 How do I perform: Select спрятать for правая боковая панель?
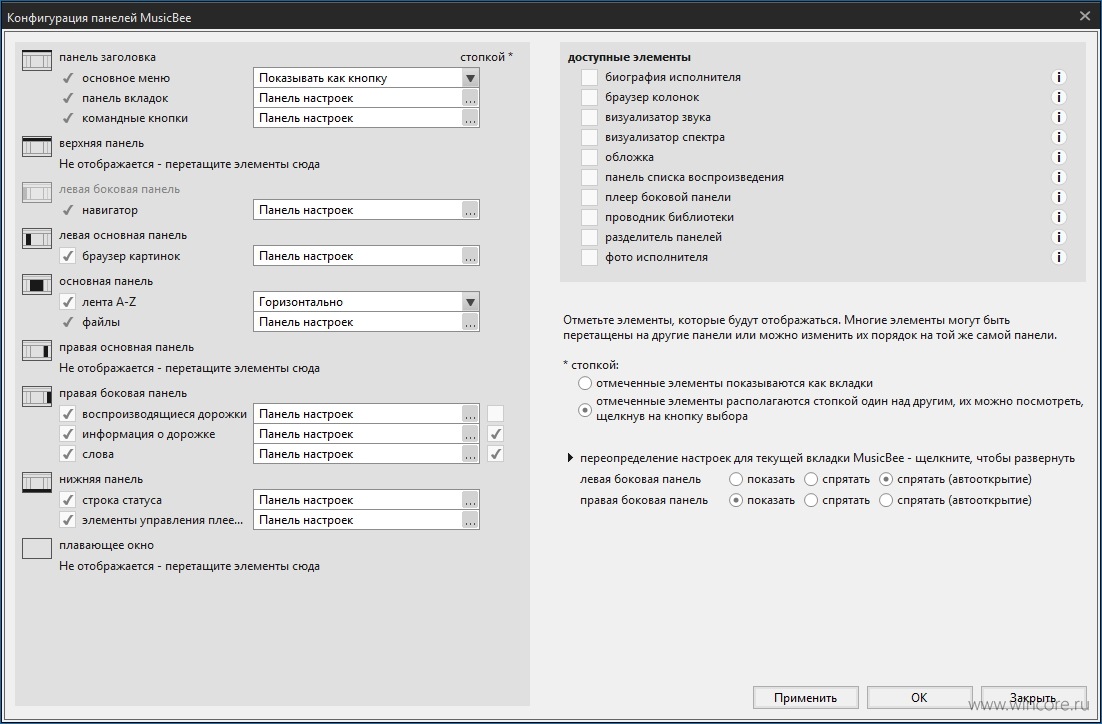[x=811, y=500]
